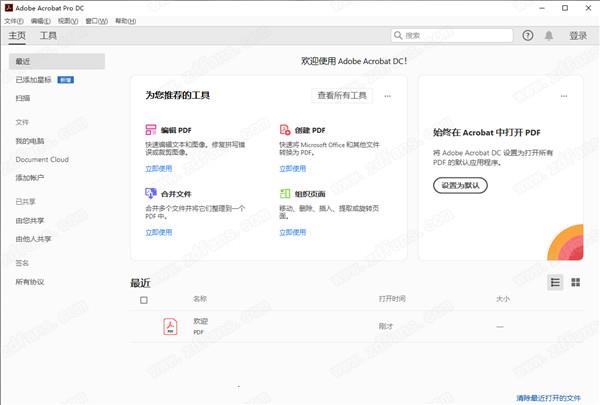Open the 视图 (View) menu
Viewport: 600px width, 405px height.
click(x=68, y=21)
